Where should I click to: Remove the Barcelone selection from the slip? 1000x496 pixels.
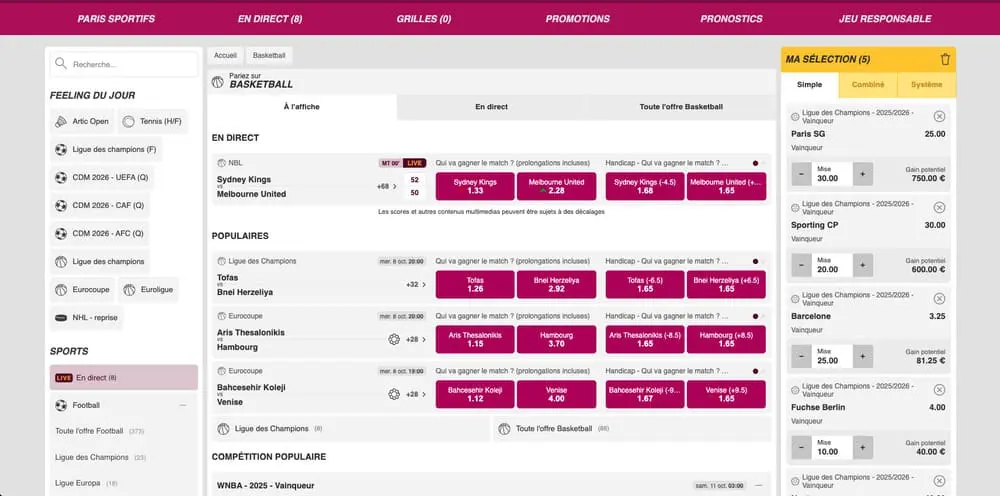(939, 299)
